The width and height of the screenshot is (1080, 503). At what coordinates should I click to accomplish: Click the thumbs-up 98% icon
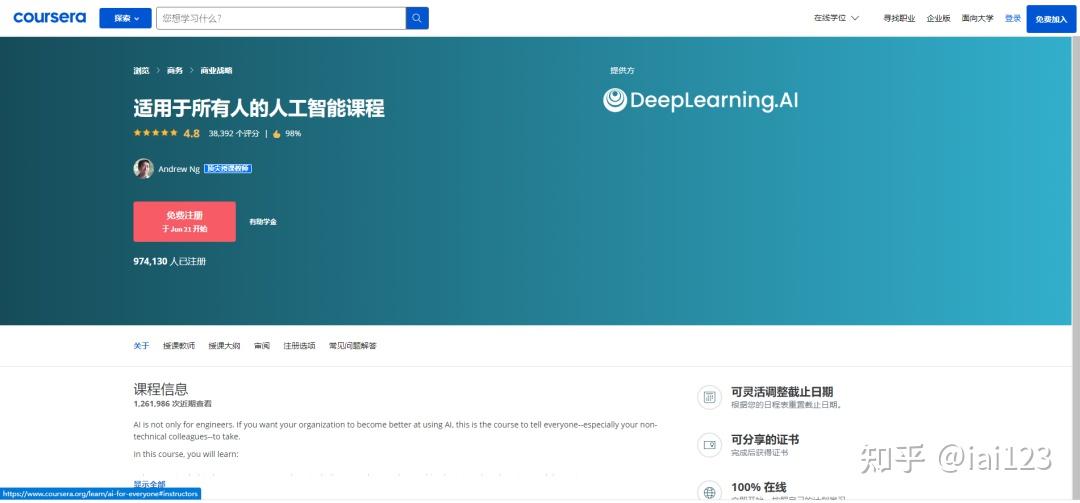(276, 134)
